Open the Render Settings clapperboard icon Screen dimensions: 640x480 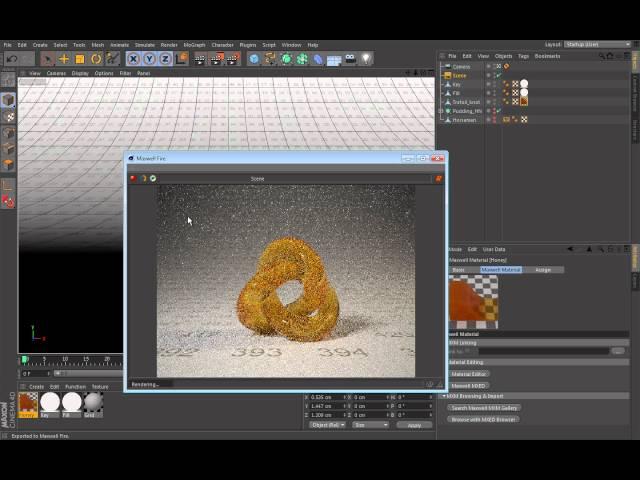(233, 60)
